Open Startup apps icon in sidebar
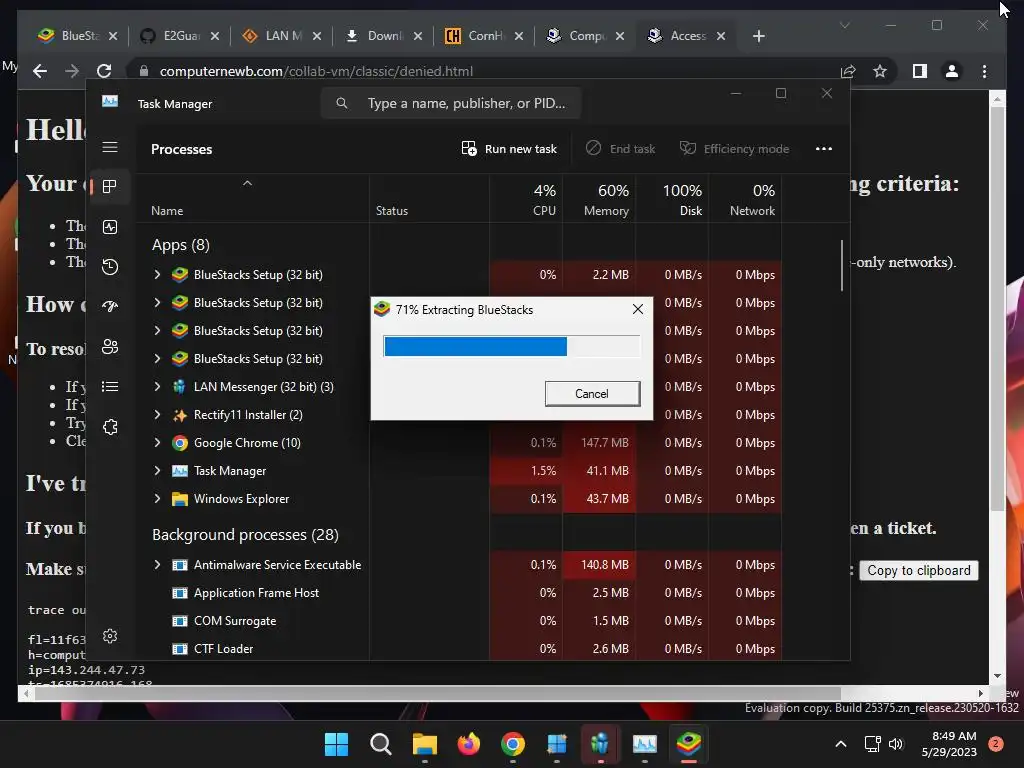1024x768 pixels. click(110, 306)
